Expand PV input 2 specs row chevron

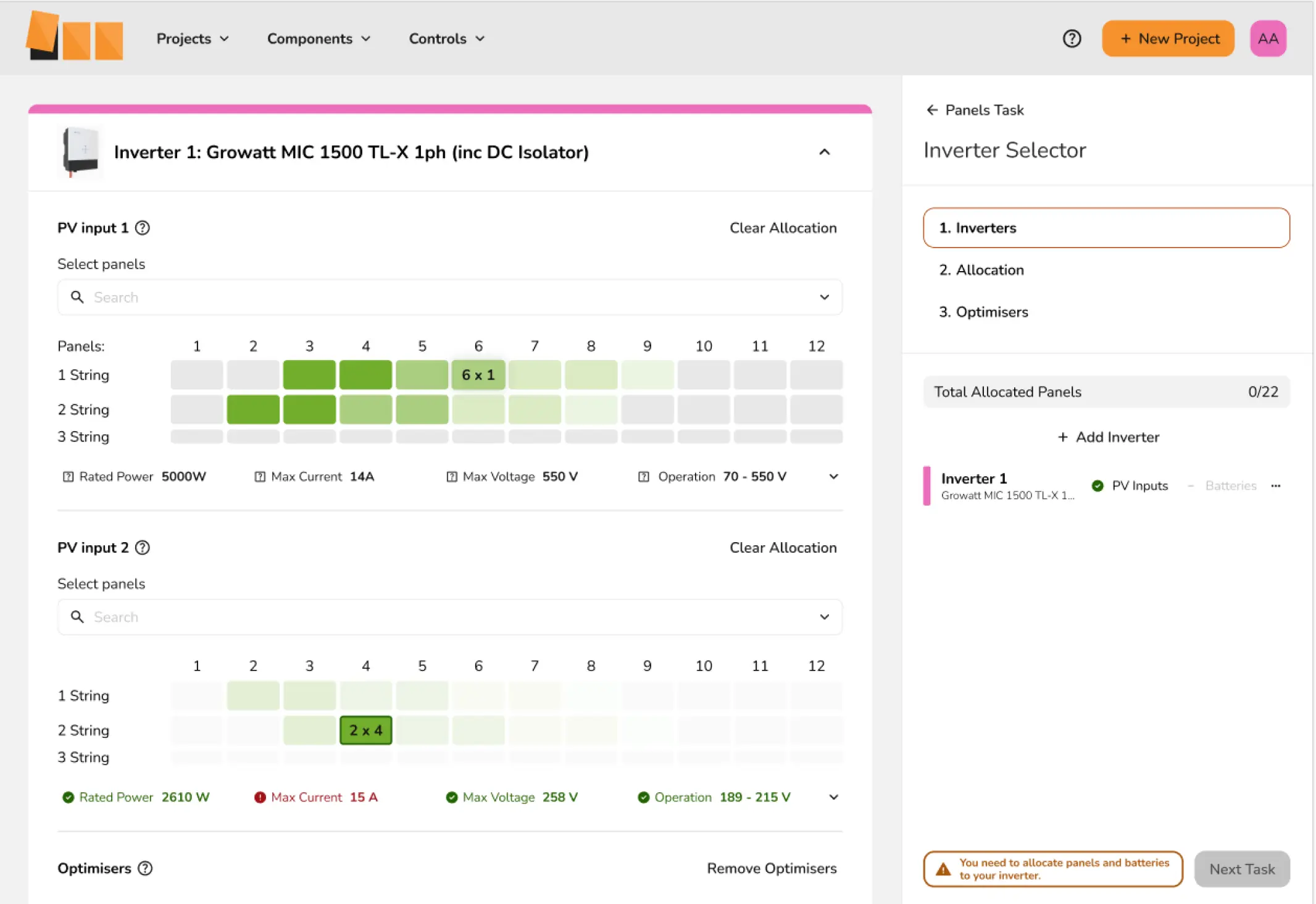coord(833,797)
